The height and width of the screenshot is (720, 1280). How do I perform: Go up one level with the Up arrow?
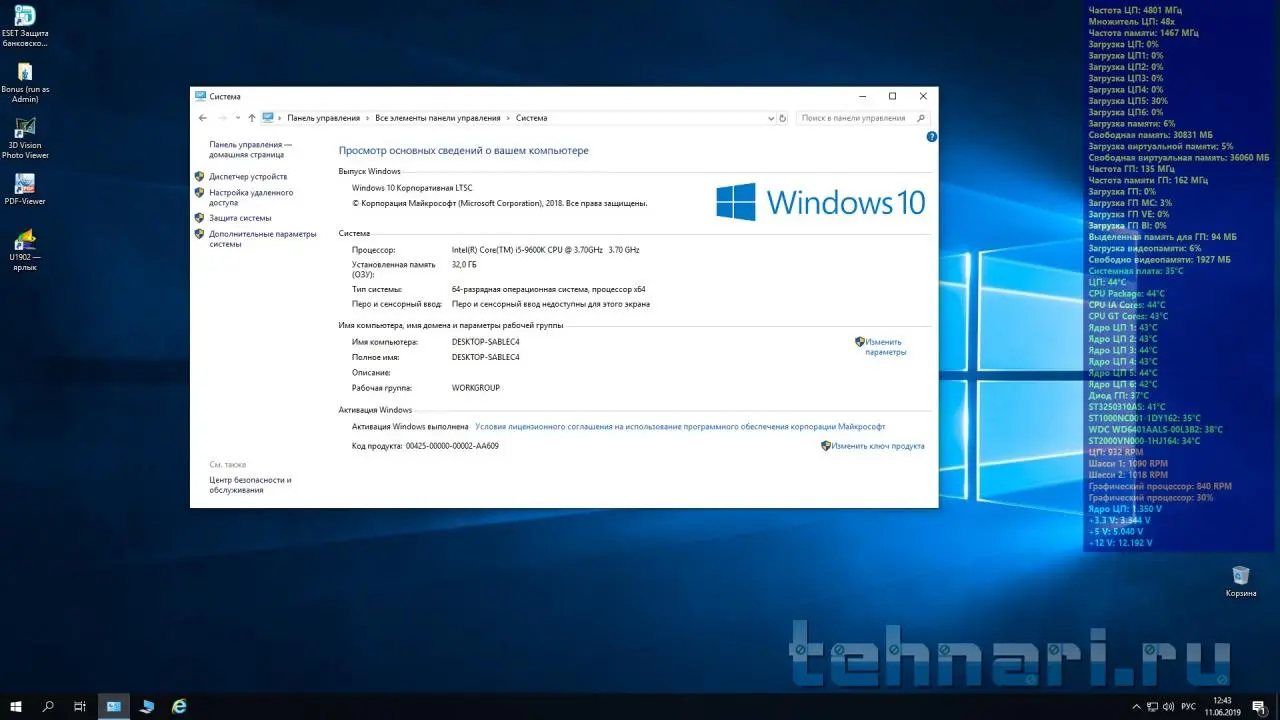pyautogui.click(x=251, y=118)
